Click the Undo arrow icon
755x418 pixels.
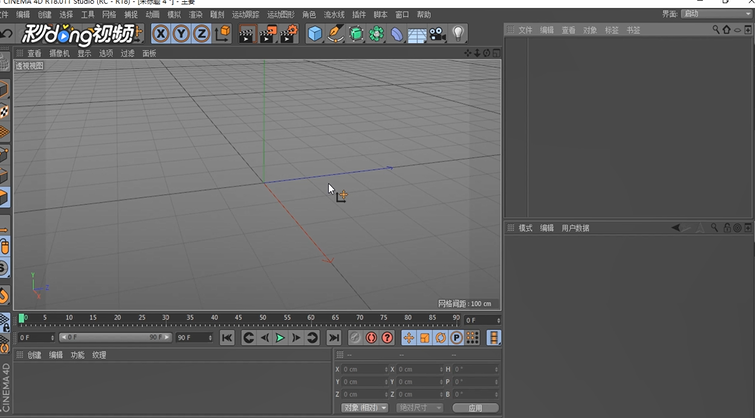[x=6, y=34]
